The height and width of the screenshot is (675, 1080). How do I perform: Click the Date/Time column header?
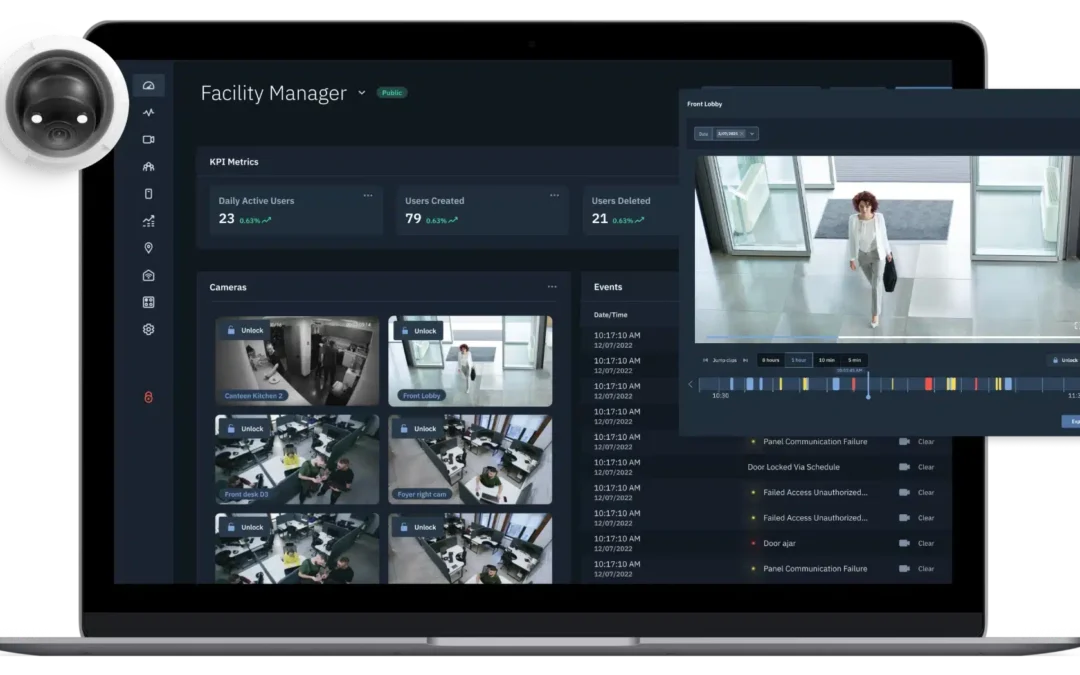click(610, 315)
